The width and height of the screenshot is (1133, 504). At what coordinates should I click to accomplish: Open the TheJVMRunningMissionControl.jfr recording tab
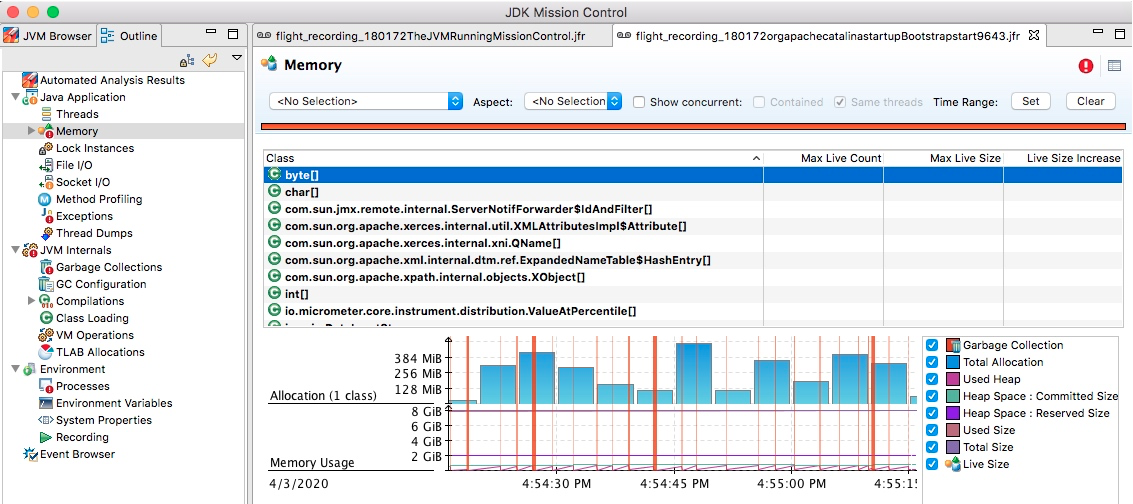click(x=422, y=35)
